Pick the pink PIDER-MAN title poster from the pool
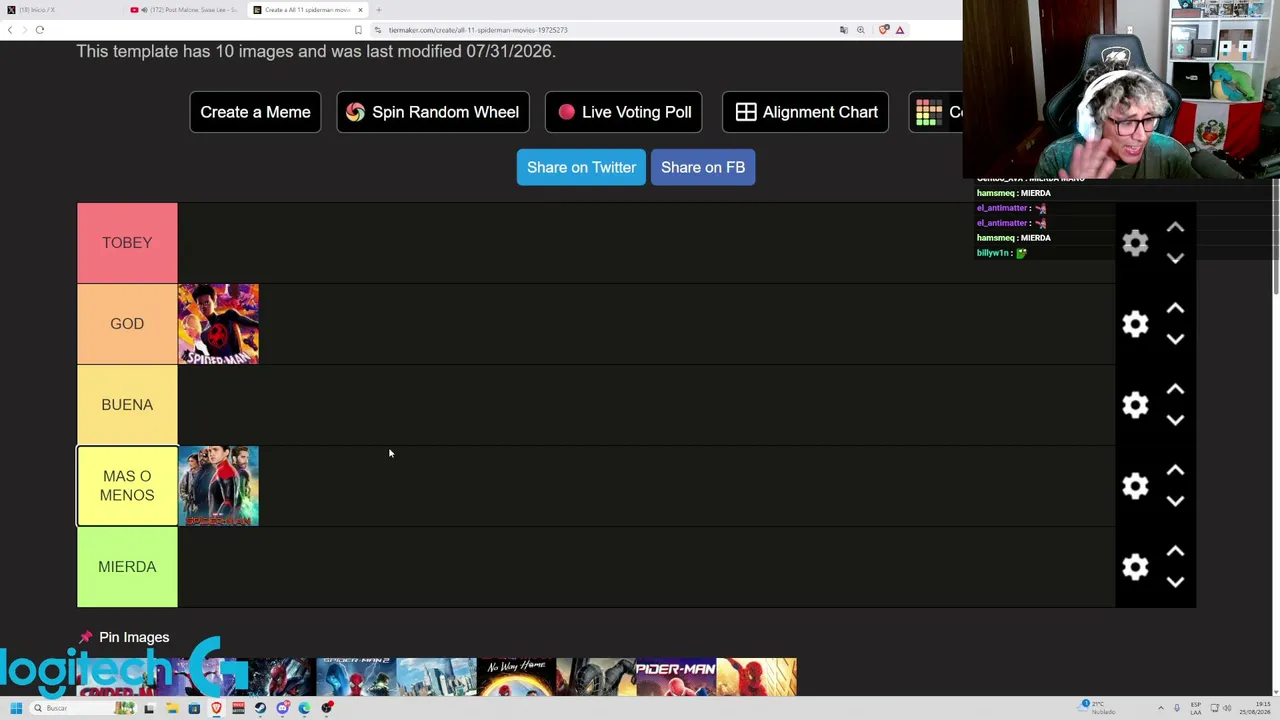 [677, 677]
